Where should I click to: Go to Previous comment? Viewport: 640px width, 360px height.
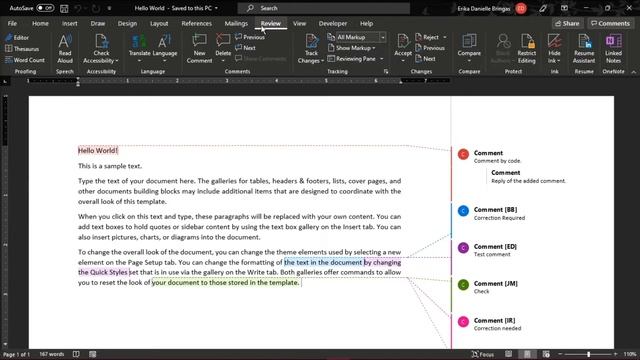[250, 37]
